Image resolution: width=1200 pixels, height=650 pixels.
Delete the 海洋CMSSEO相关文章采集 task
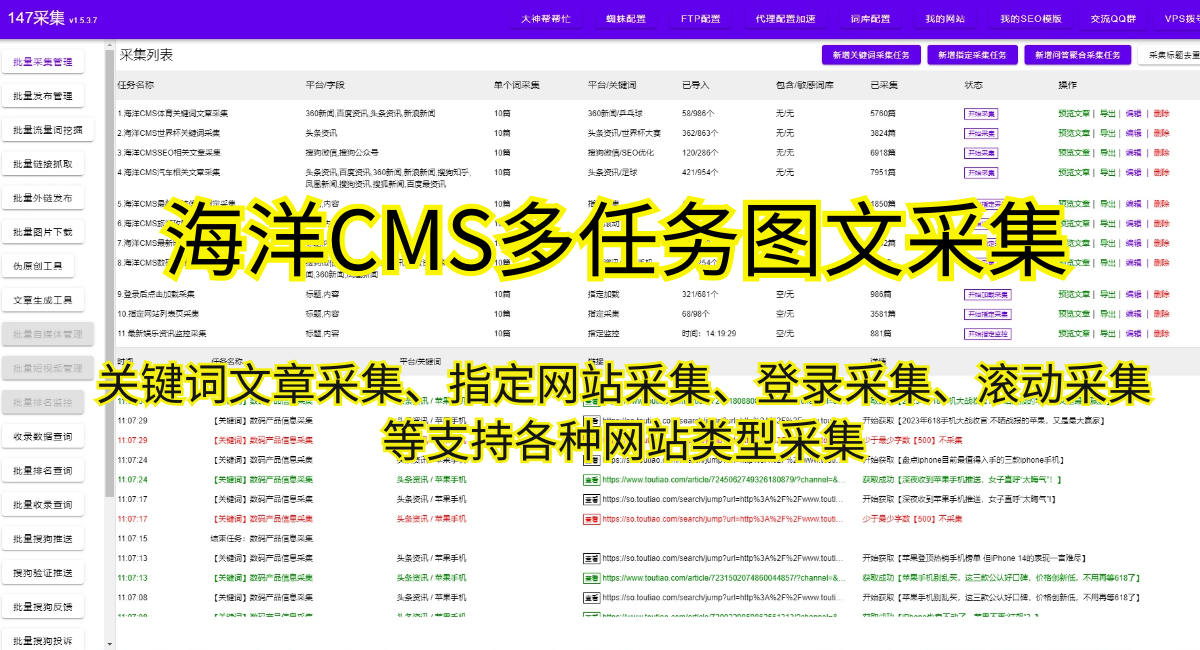click(x=1160, y=152)
